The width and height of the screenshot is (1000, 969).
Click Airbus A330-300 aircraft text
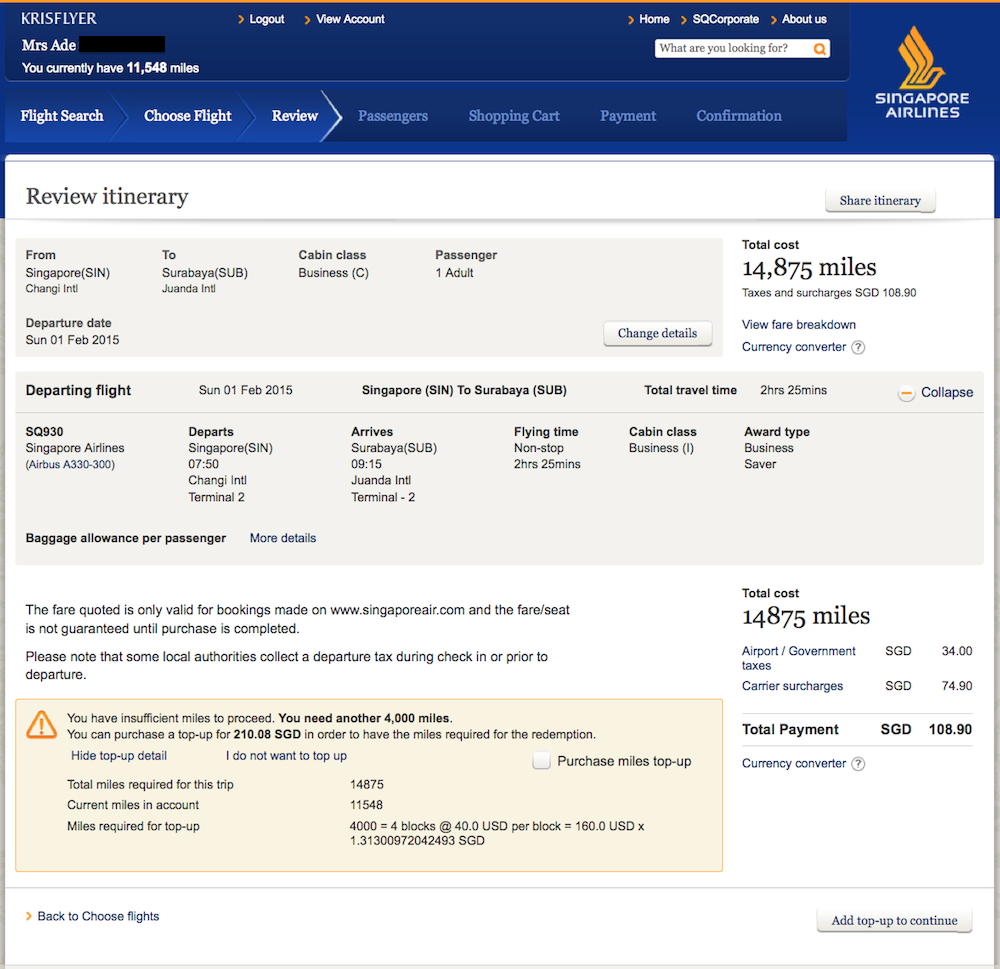coord(70,464)
